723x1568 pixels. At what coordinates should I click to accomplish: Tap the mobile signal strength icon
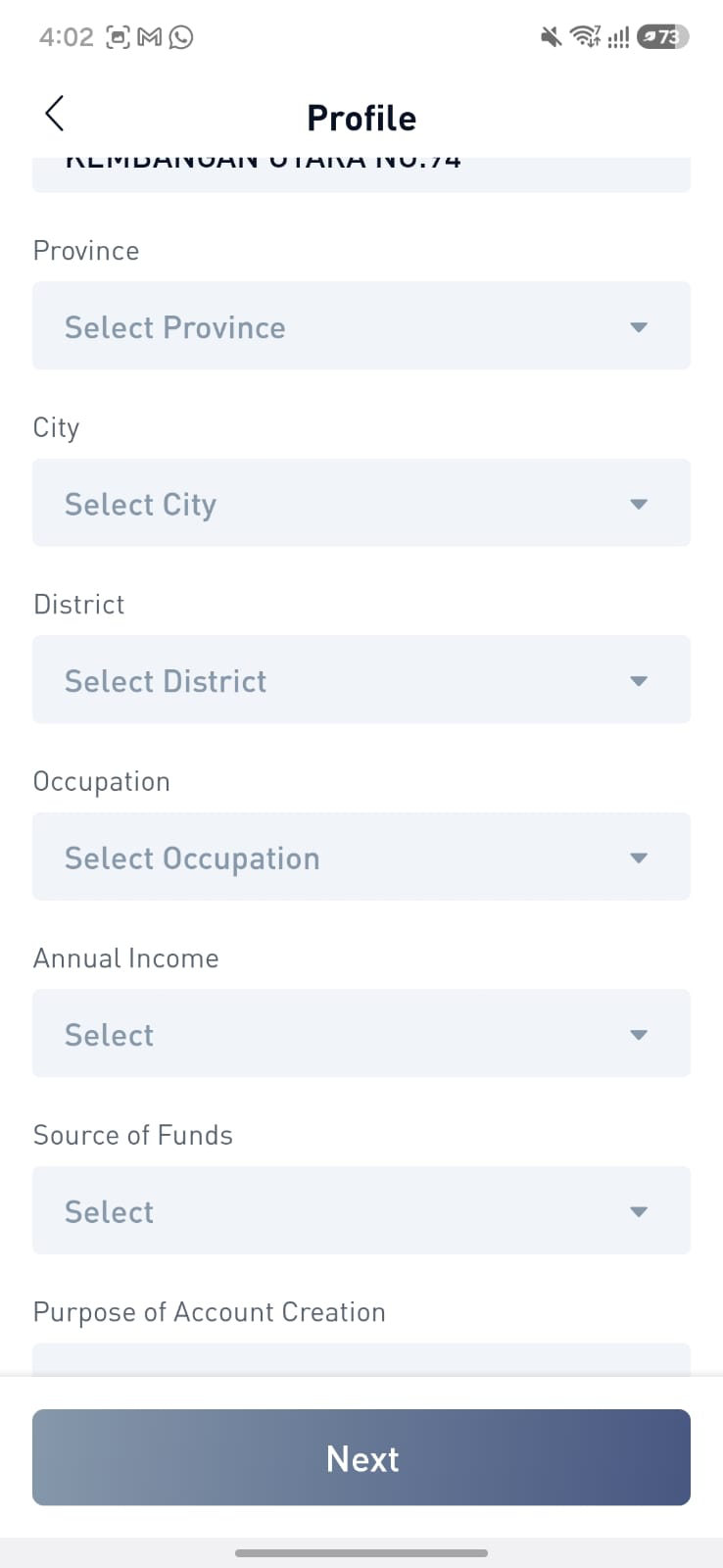click(618, 38)
